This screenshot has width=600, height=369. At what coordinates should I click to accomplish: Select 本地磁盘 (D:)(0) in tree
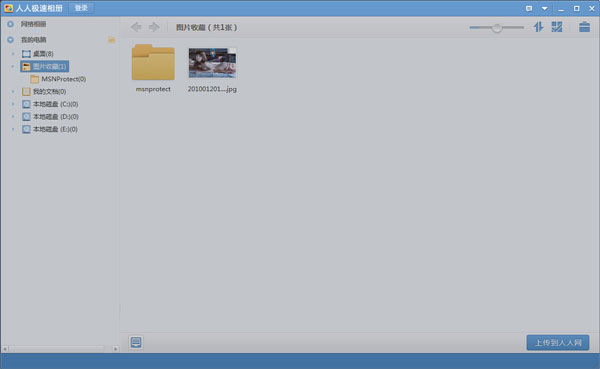56,117
